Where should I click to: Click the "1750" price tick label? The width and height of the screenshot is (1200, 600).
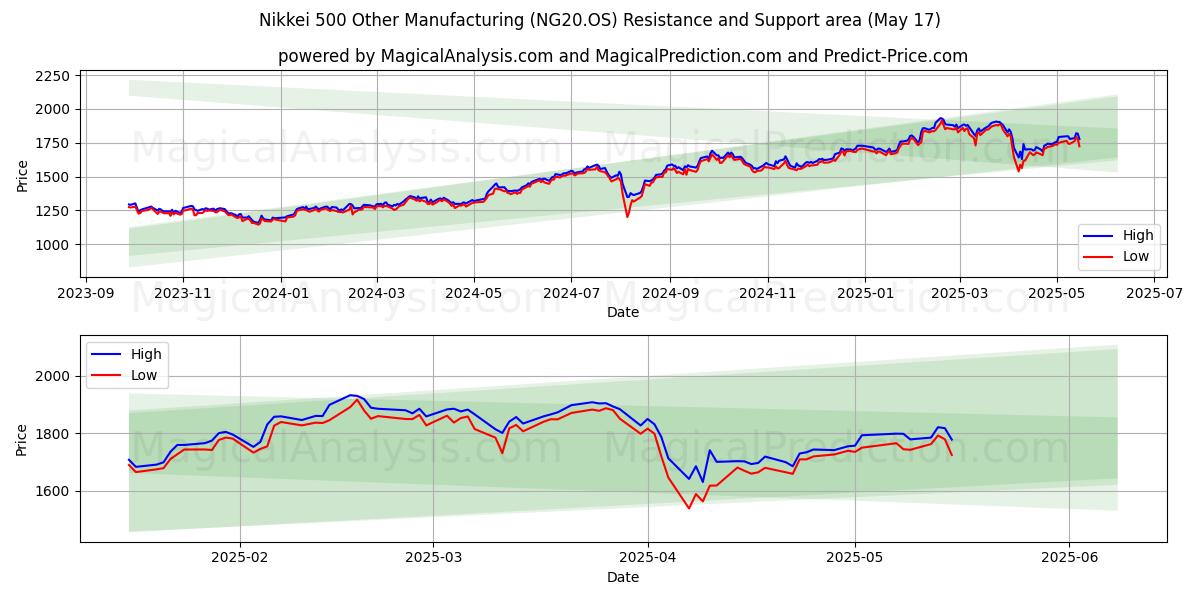(x=53, y=143)
